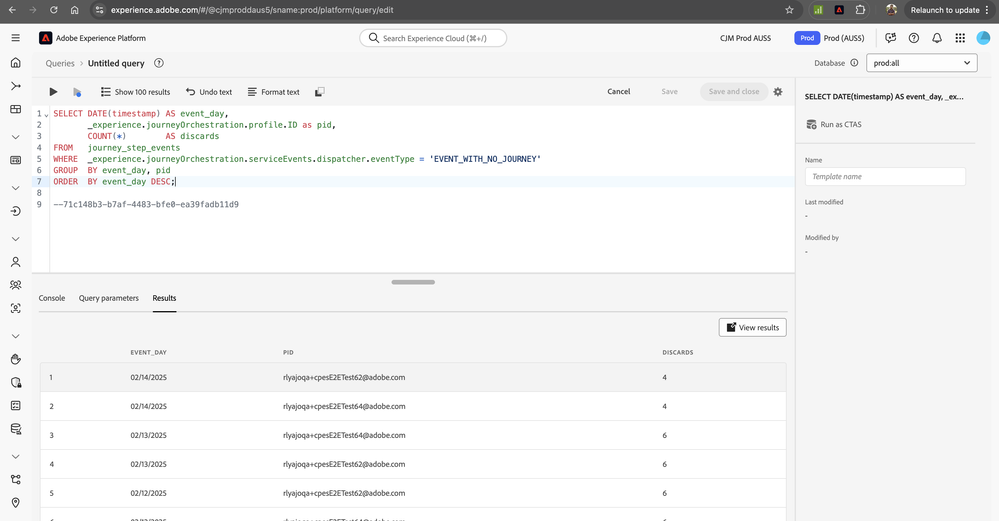The height and width of the screenshot is (521, 999).
Task: Toggle the hamburger navigation menu
Action: pos(15,38)
